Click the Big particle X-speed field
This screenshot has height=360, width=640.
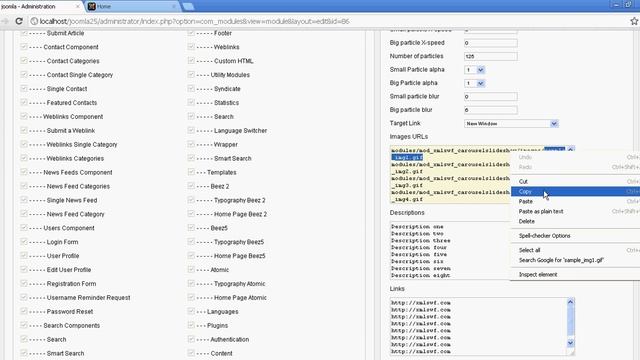click(x=491, y=43)
